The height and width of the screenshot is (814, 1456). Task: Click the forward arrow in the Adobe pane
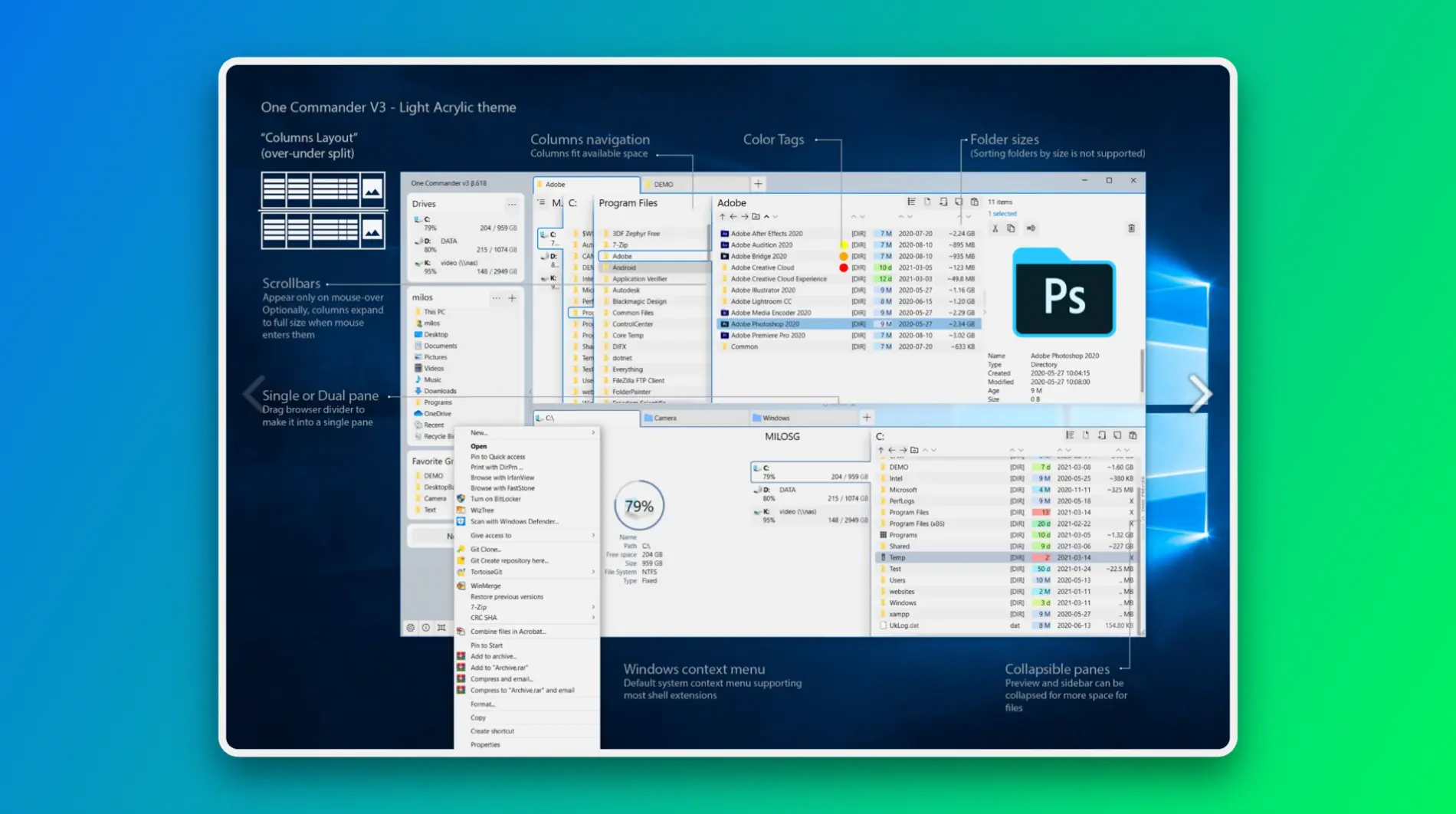[744, 217]
